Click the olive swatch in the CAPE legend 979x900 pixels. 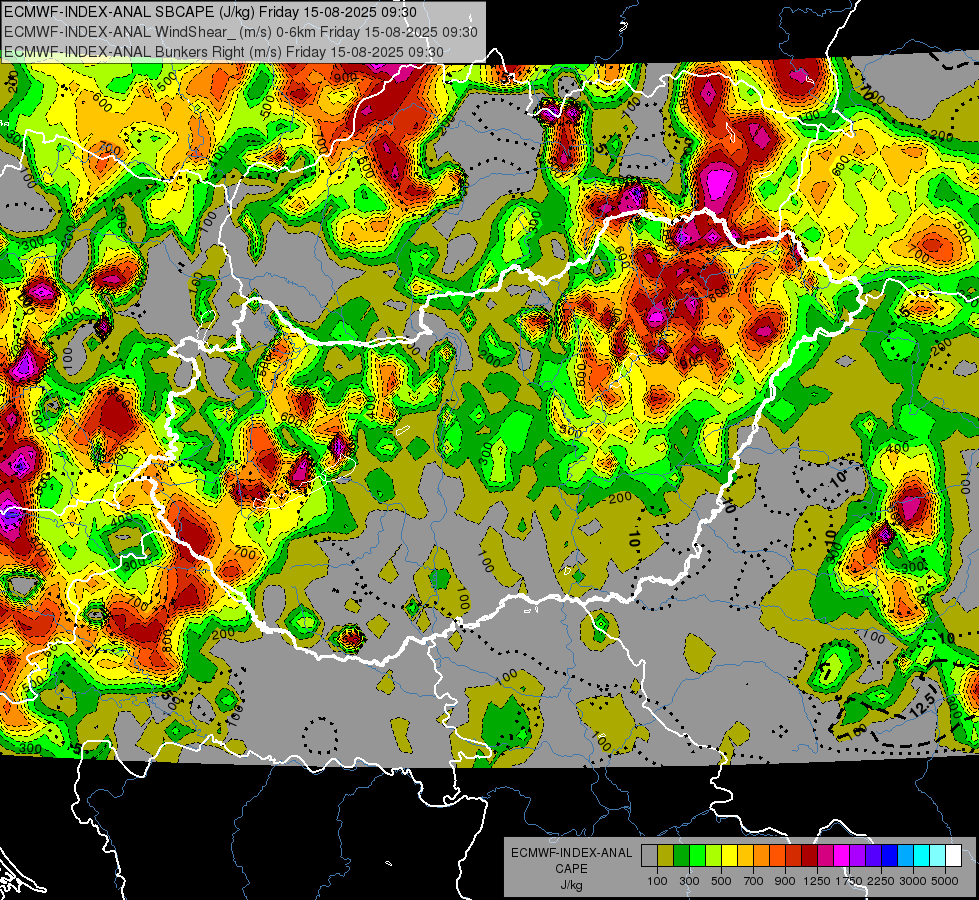pyautogui.click(x=666, y=856)
